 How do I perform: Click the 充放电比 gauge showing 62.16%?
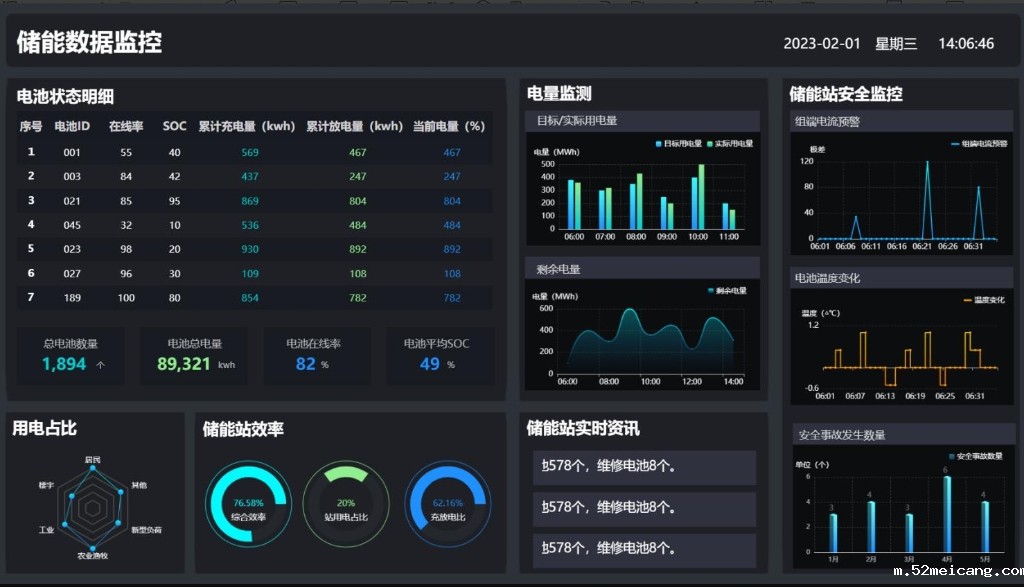pos(448,504)
